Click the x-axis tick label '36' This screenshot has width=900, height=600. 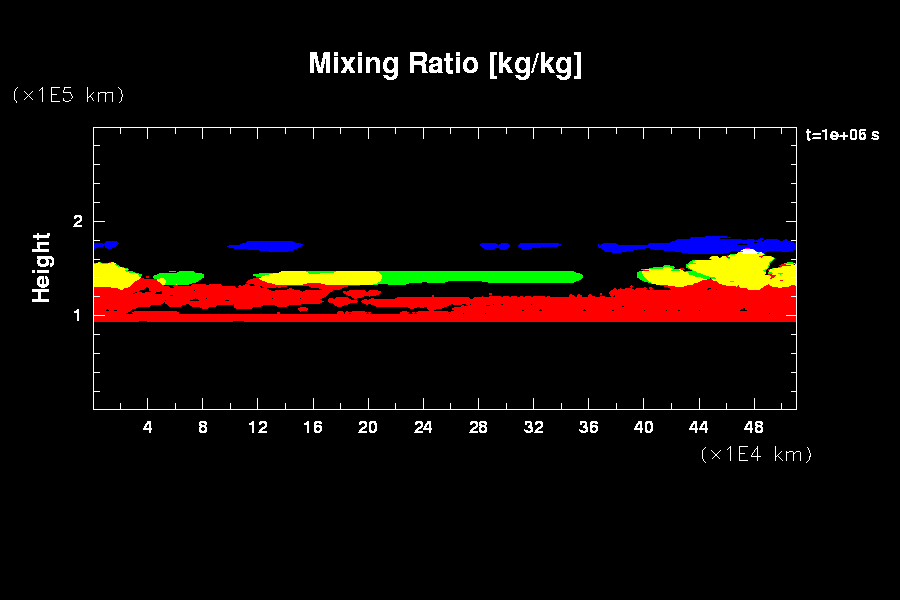(x=588, y=427)
